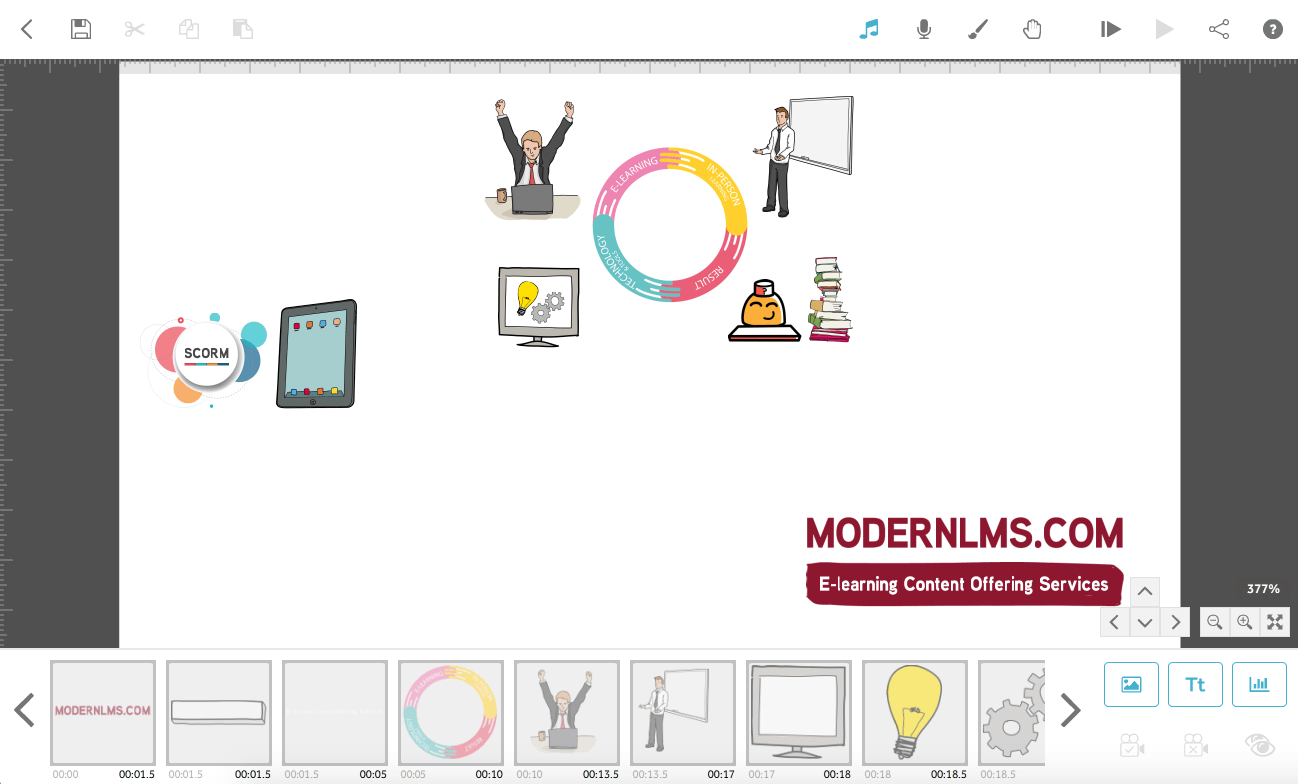Add new text with the Tt button
Viewport: 1298px width, 784px height.
1195,685
